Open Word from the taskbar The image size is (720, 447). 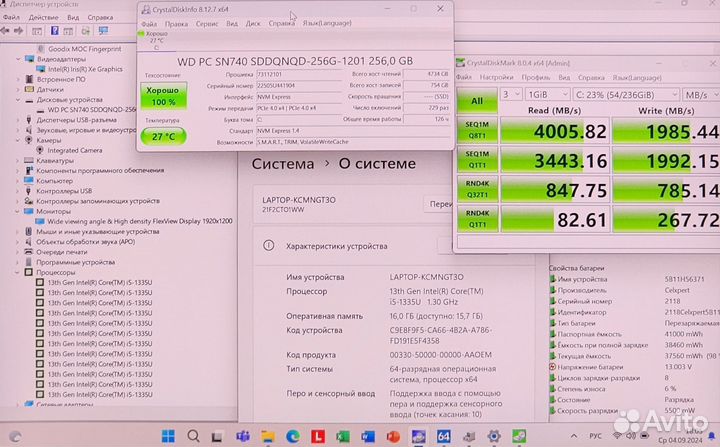coord(368,436)
